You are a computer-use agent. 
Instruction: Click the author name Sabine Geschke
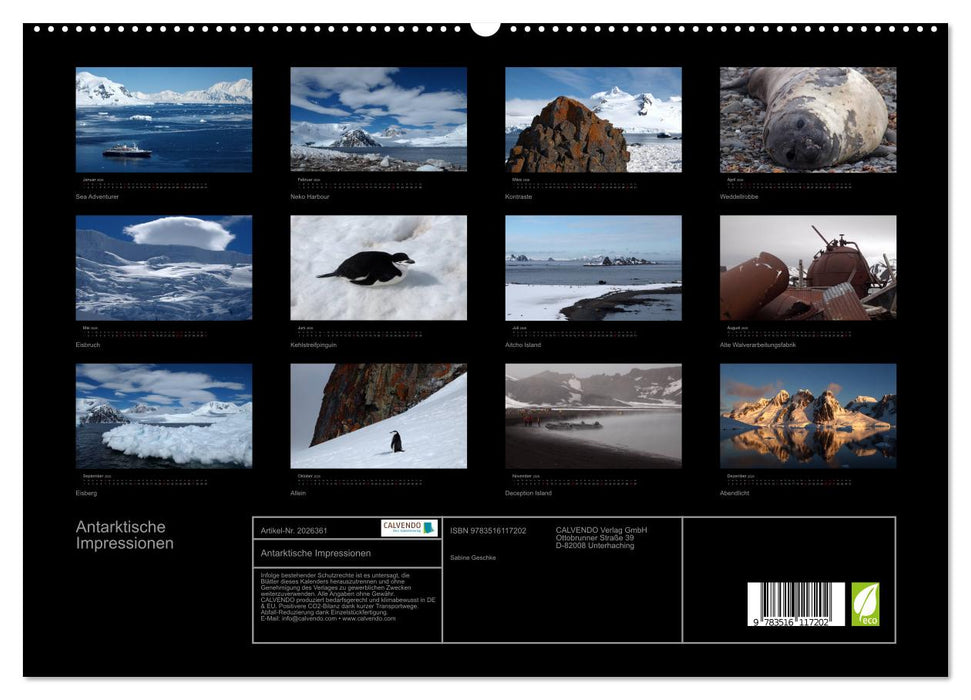474,556
